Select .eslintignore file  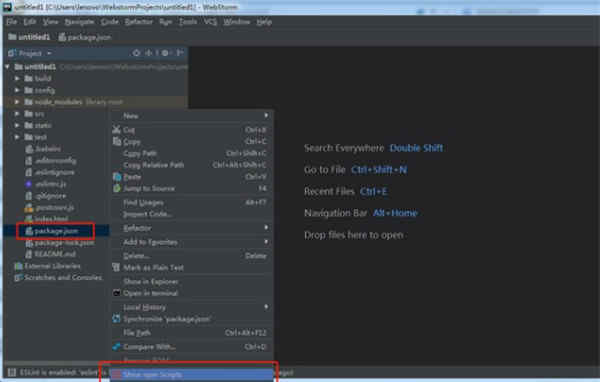tap(55, 172)
